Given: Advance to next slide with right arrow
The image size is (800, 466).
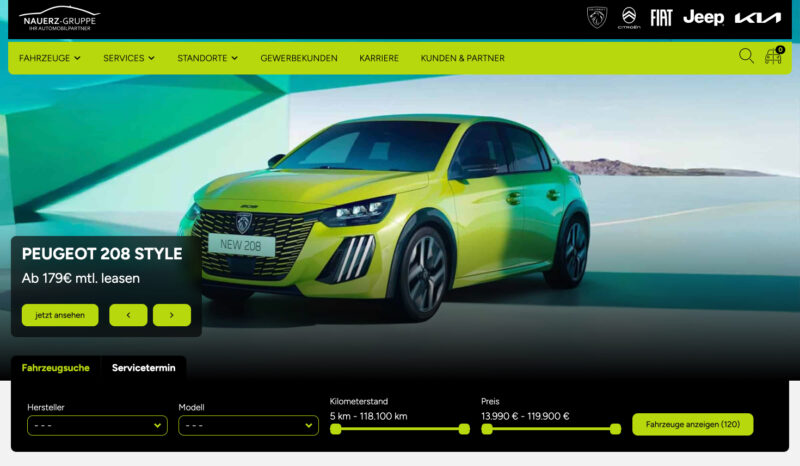Looking at the screenshot, I should coord(171,315).
